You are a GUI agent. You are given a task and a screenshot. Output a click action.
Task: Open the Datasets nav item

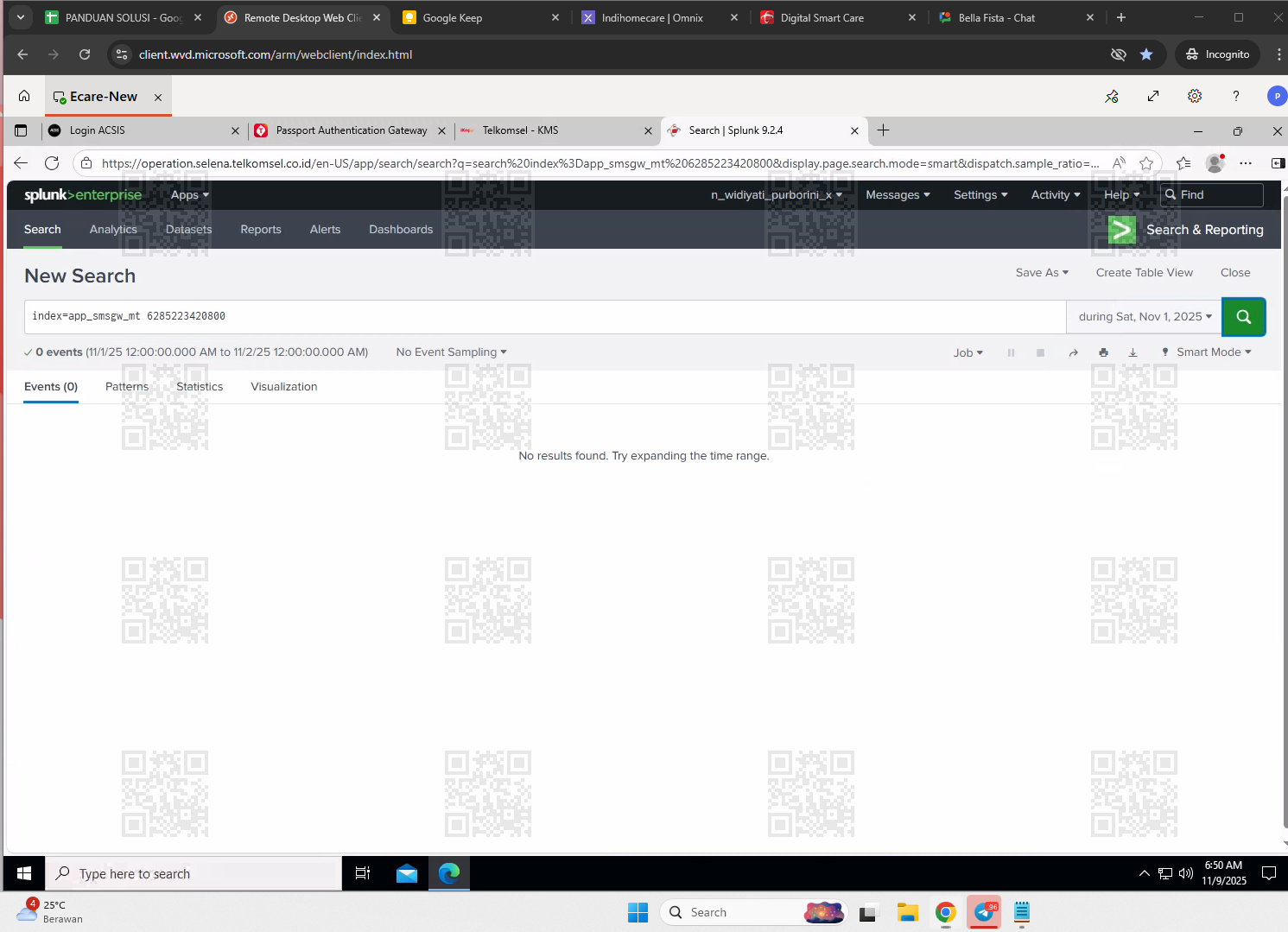coord(189,230)
